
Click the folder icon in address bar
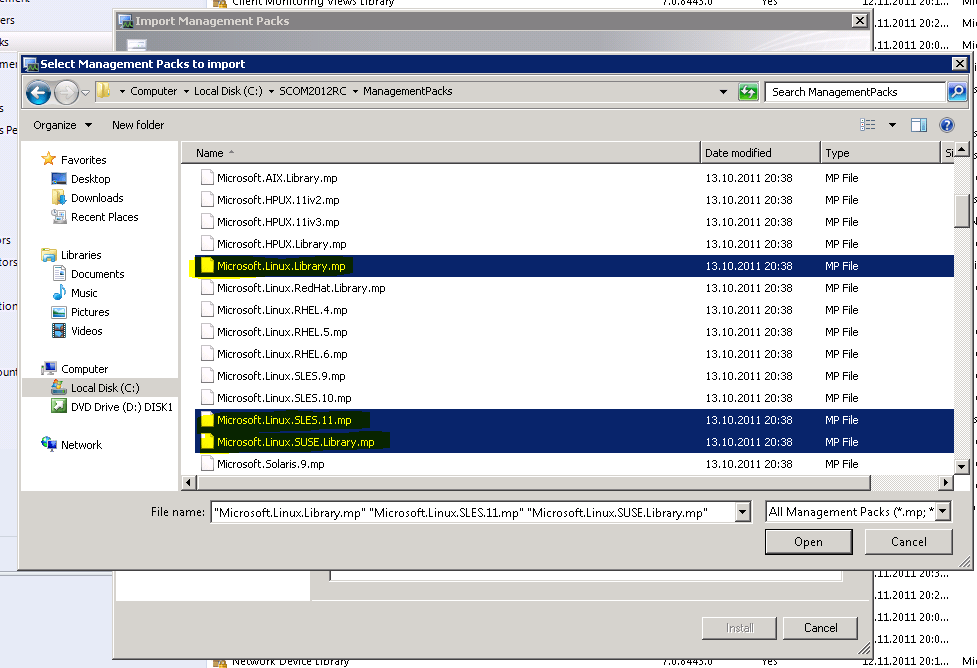[103, 91]
